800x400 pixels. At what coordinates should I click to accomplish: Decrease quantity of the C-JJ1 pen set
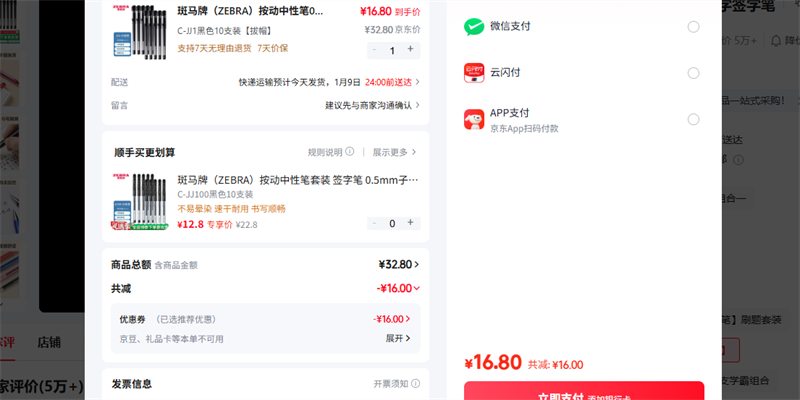click(374, 50)
